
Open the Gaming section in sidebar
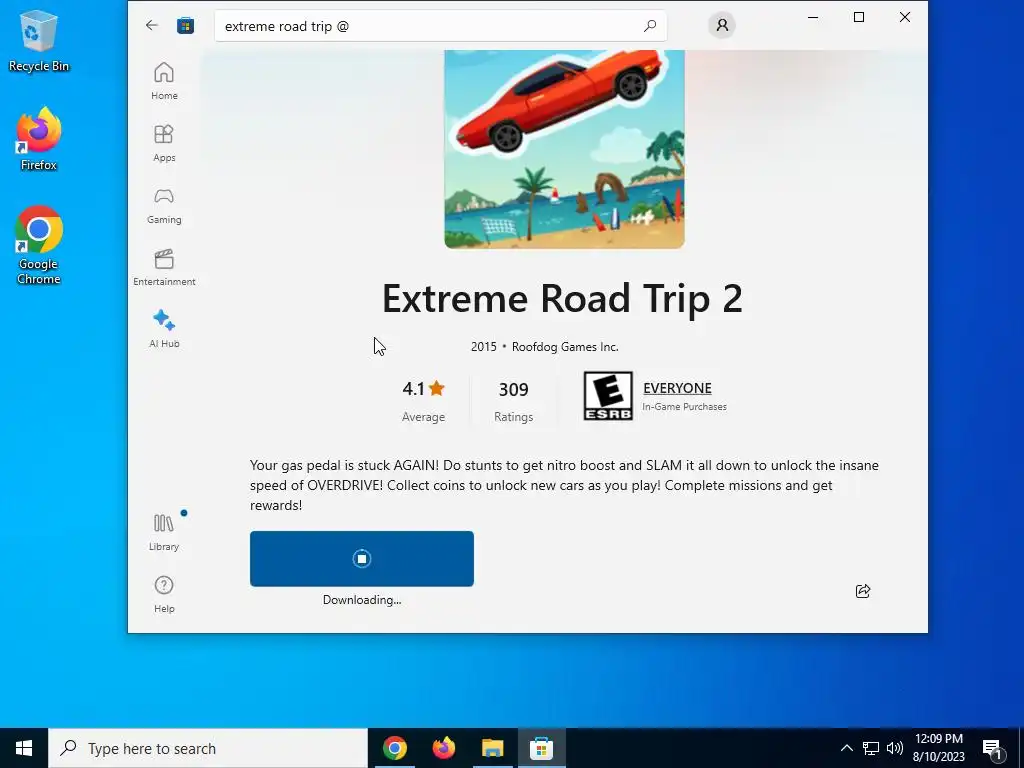click(164, 205)
